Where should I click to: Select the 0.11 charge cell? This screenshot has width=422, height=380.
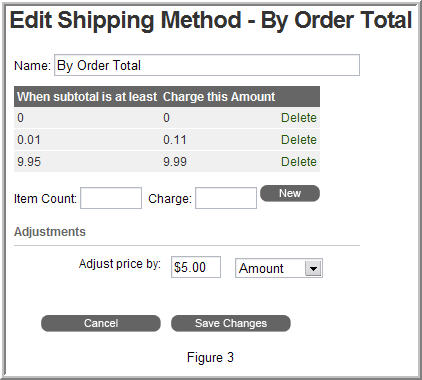tap(175, 140)
